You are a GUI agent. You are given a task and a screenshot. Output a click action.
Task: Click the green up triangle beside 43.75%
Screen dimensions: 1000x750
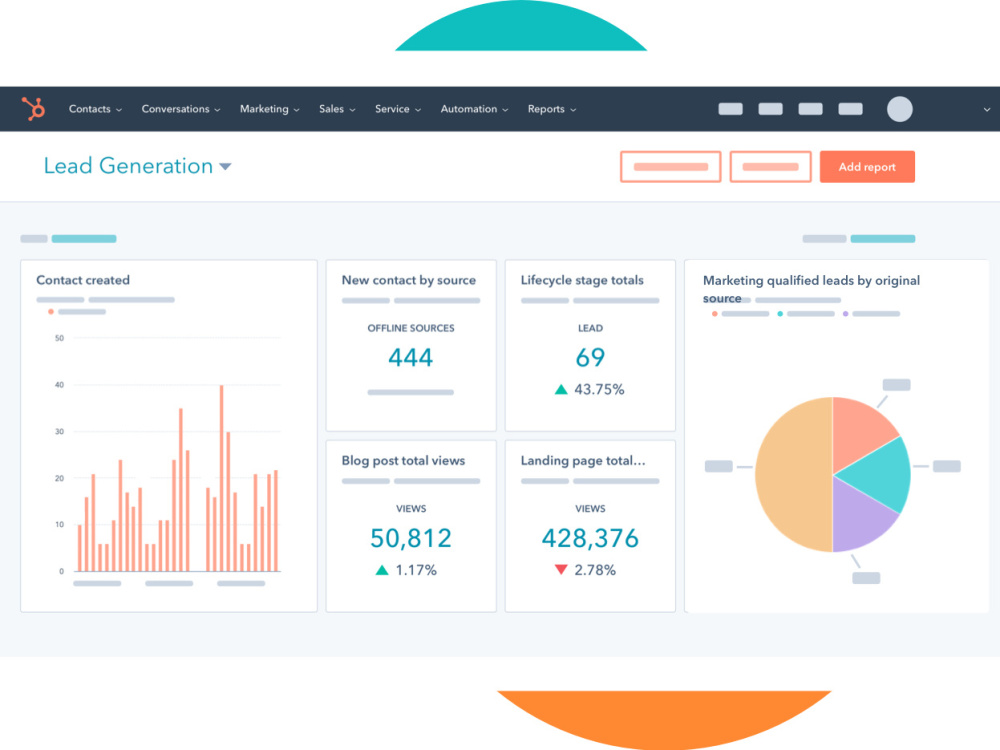pos(561,389)
